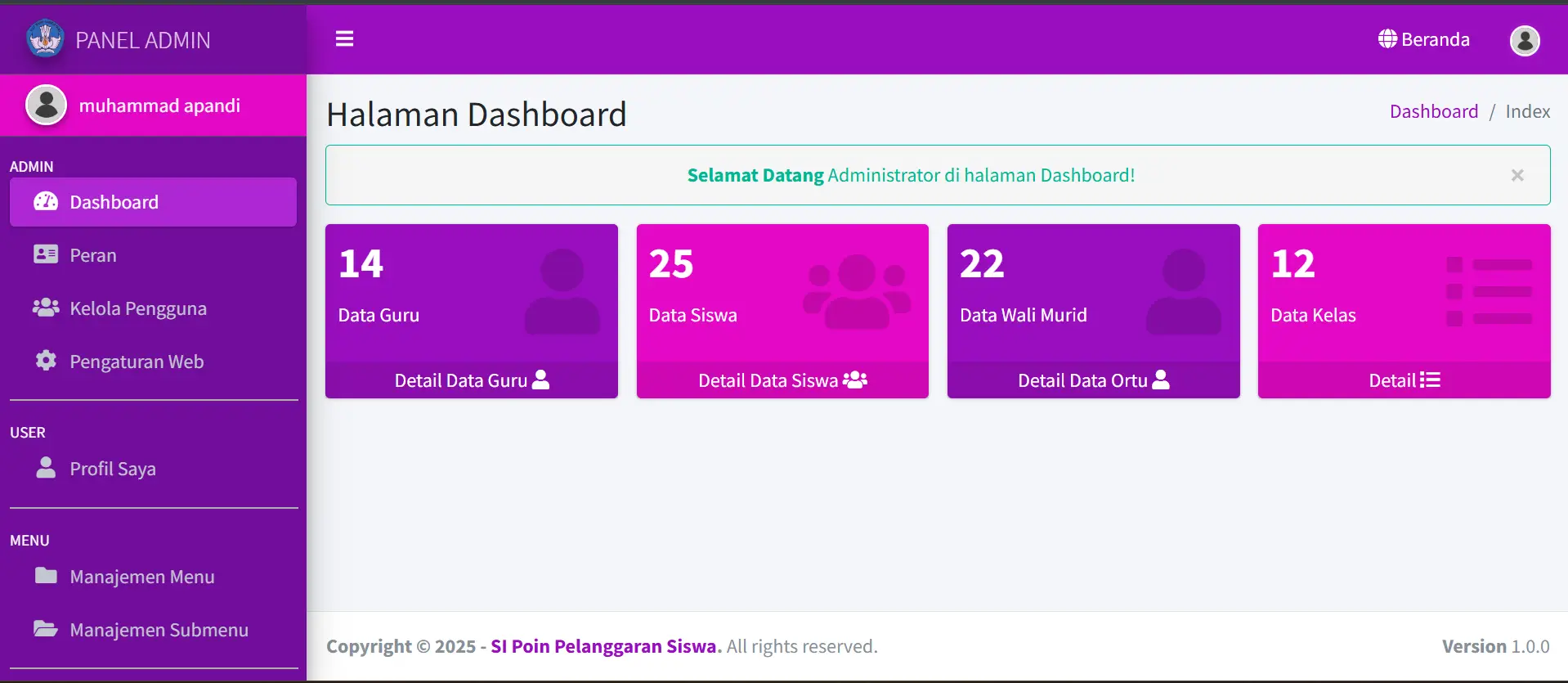The height and width of the screenshot is (683, 1568).
Task: Click the PANEL ADMIN brand title
Action: tap(143, 40)
